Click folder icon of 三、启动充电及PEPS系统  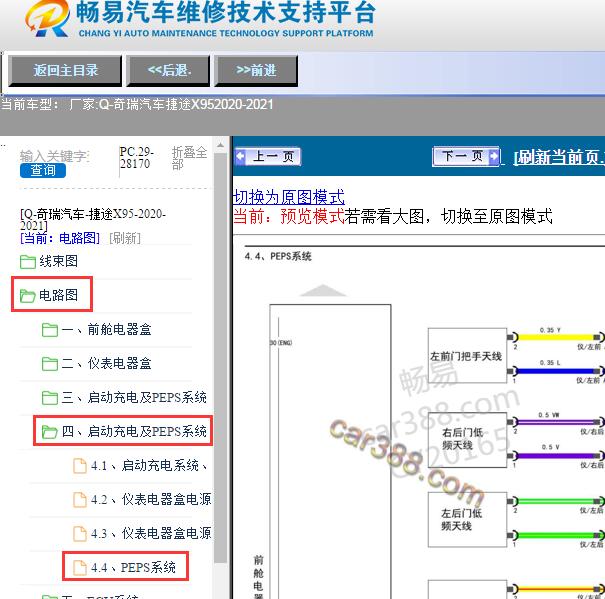[x=50, y=398]
